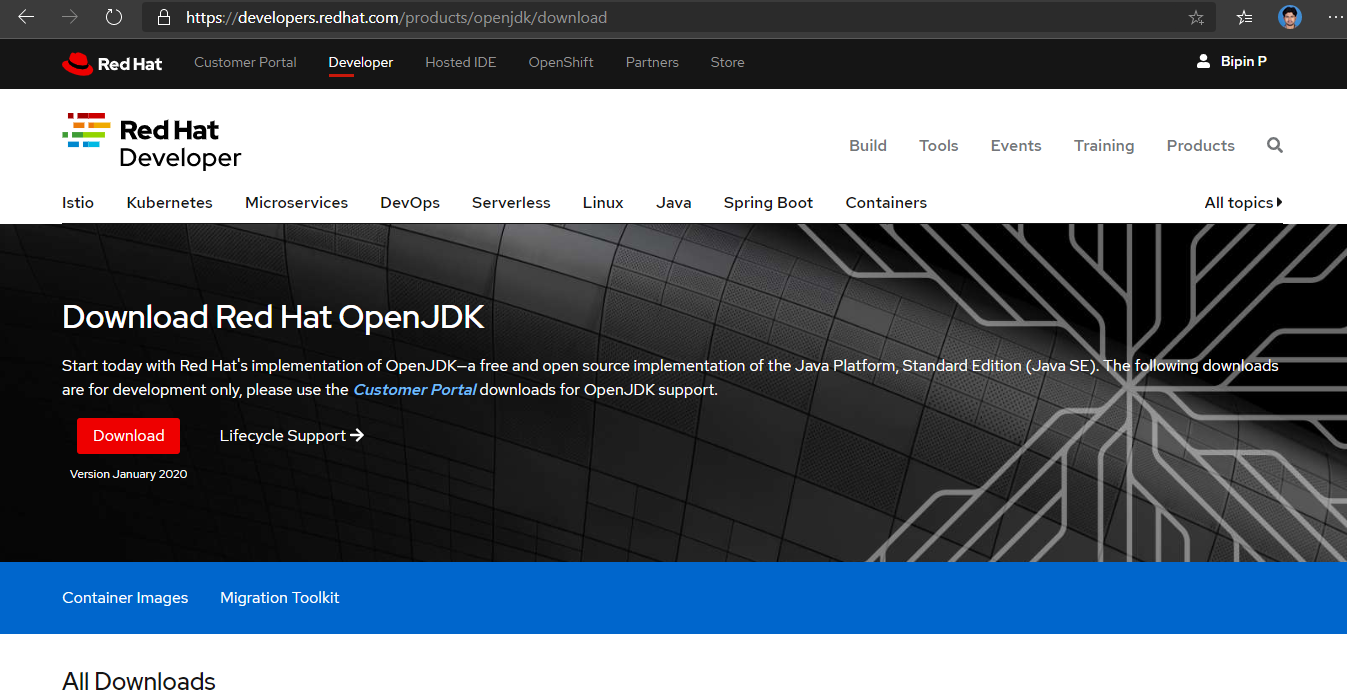Open the Istio topic

pos(78,202)
